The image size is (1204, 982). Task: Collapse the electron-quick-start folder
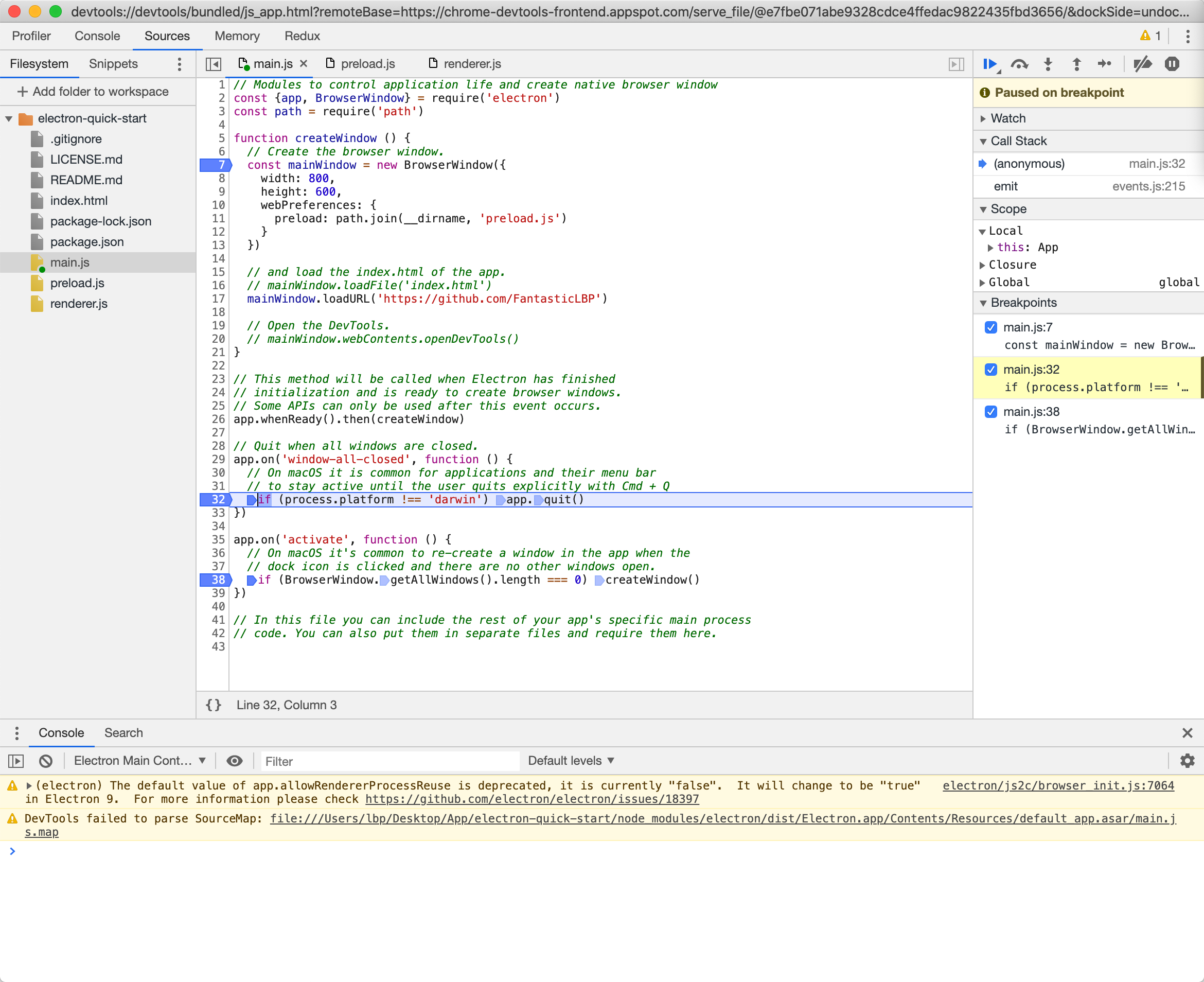(x=9, y=119)
